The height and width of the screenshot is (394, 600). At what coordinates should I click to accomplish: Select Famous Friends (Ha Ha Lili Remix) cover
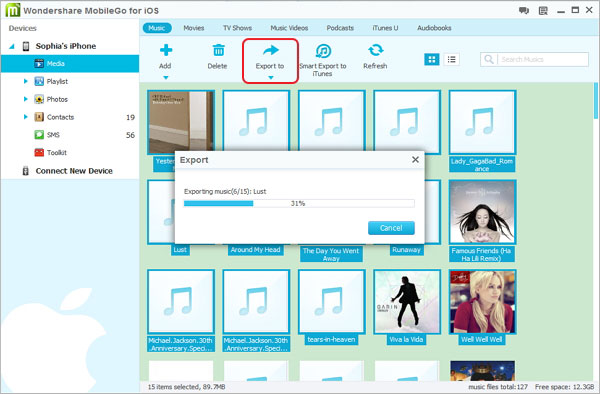point(482,212)
